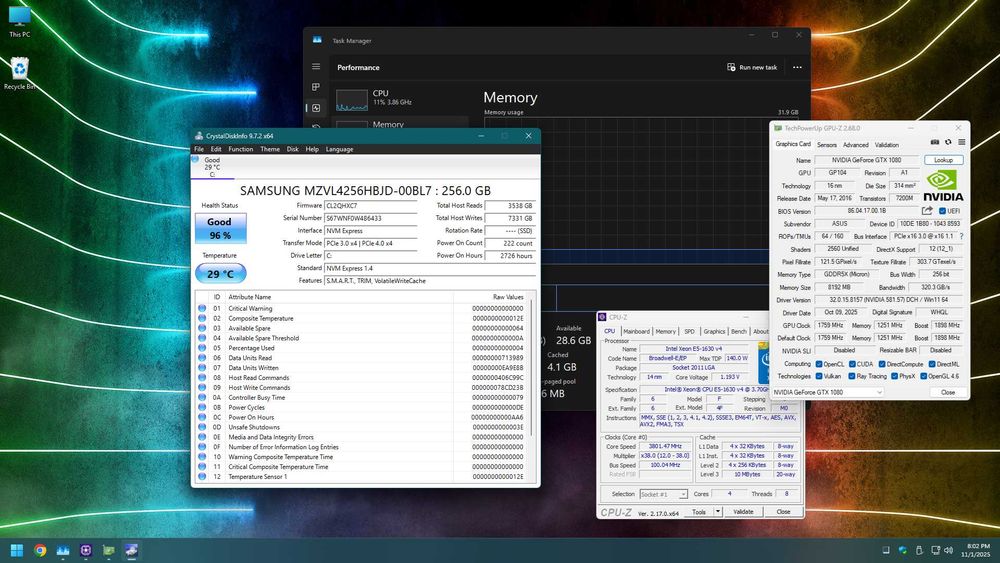
Task: Click the Raw Values column header
Action: point(490,297)
